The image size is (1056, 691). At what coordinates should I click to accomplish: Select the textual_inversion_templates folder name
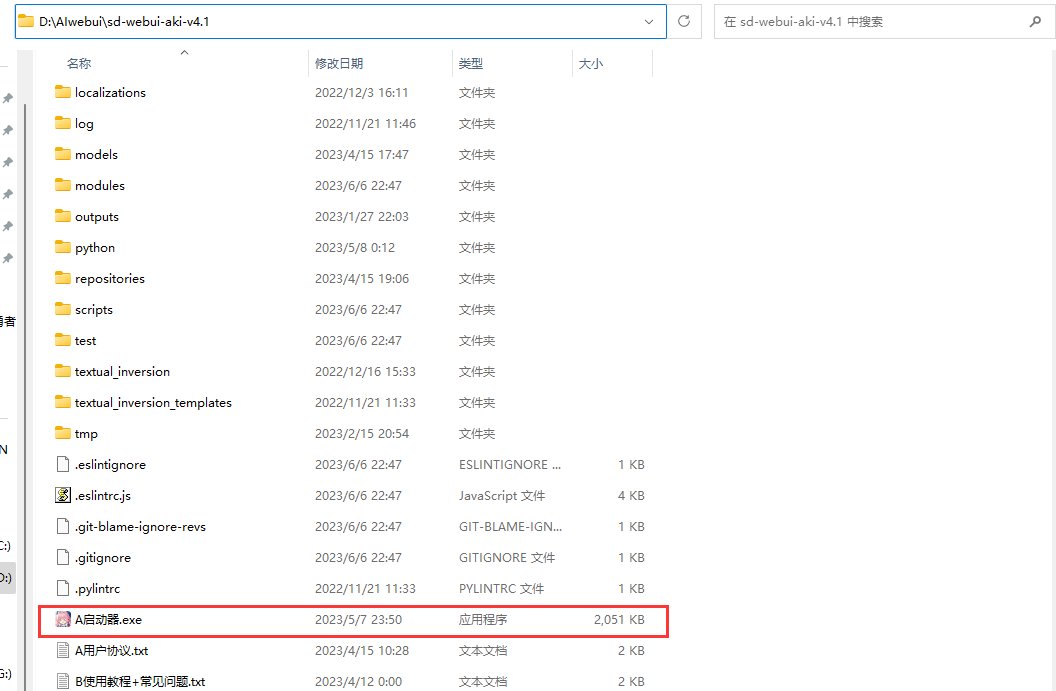point(153,403)
